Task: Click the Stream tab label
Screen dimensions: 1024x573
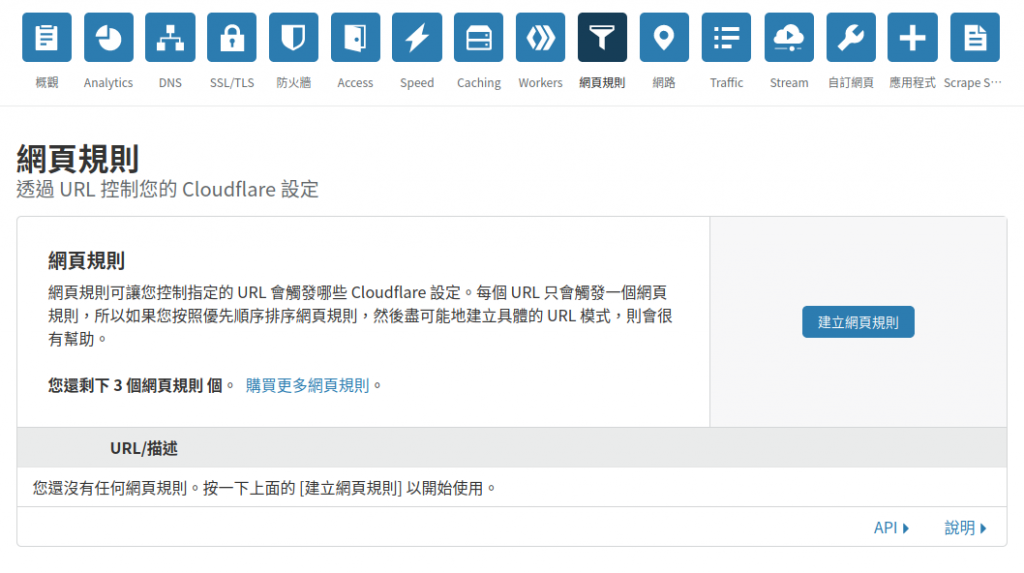Action: (x=789, y=83)
